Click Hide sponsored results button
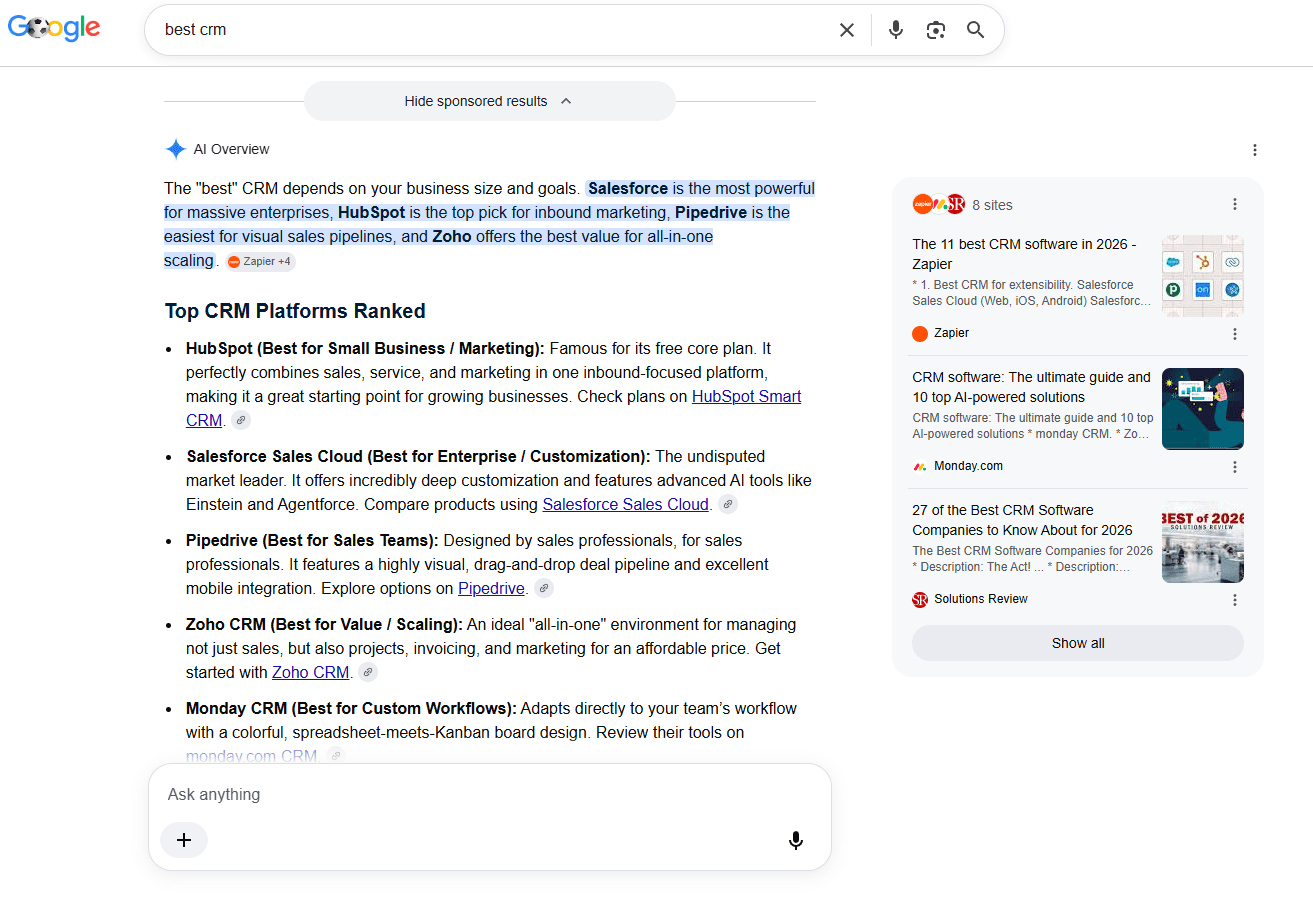 click(x=490, y=101)
